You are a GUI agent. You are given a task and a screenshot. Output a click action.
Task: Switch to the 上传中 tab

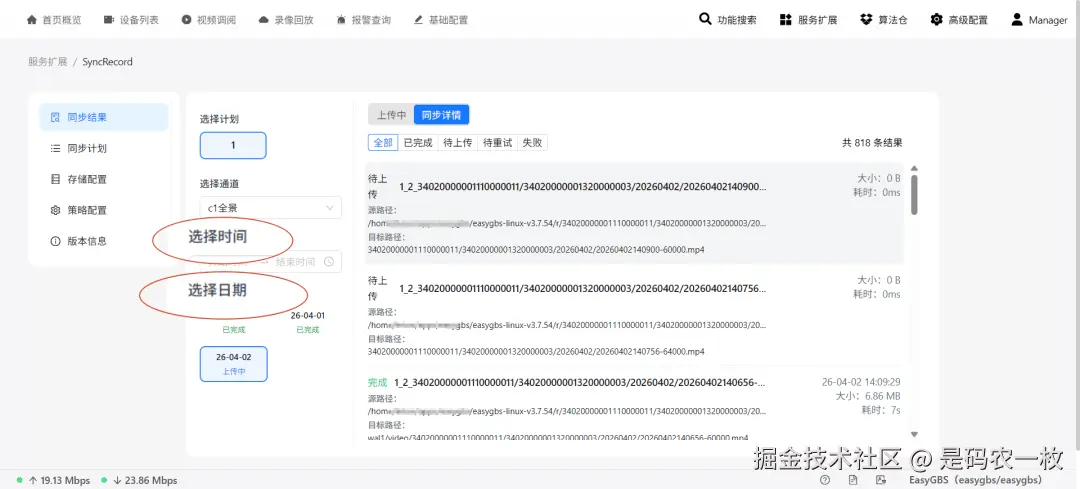pos(391,115)
